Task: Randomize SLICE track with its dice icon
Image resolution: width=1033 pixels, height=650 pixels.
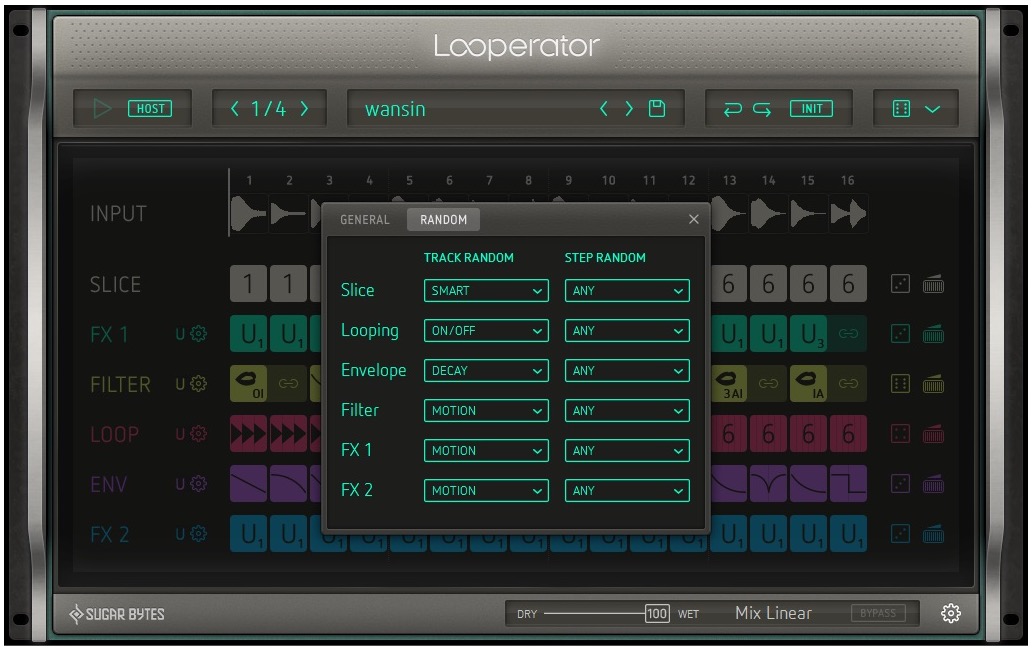Action: pyautogui.click(x=900, y=284)
